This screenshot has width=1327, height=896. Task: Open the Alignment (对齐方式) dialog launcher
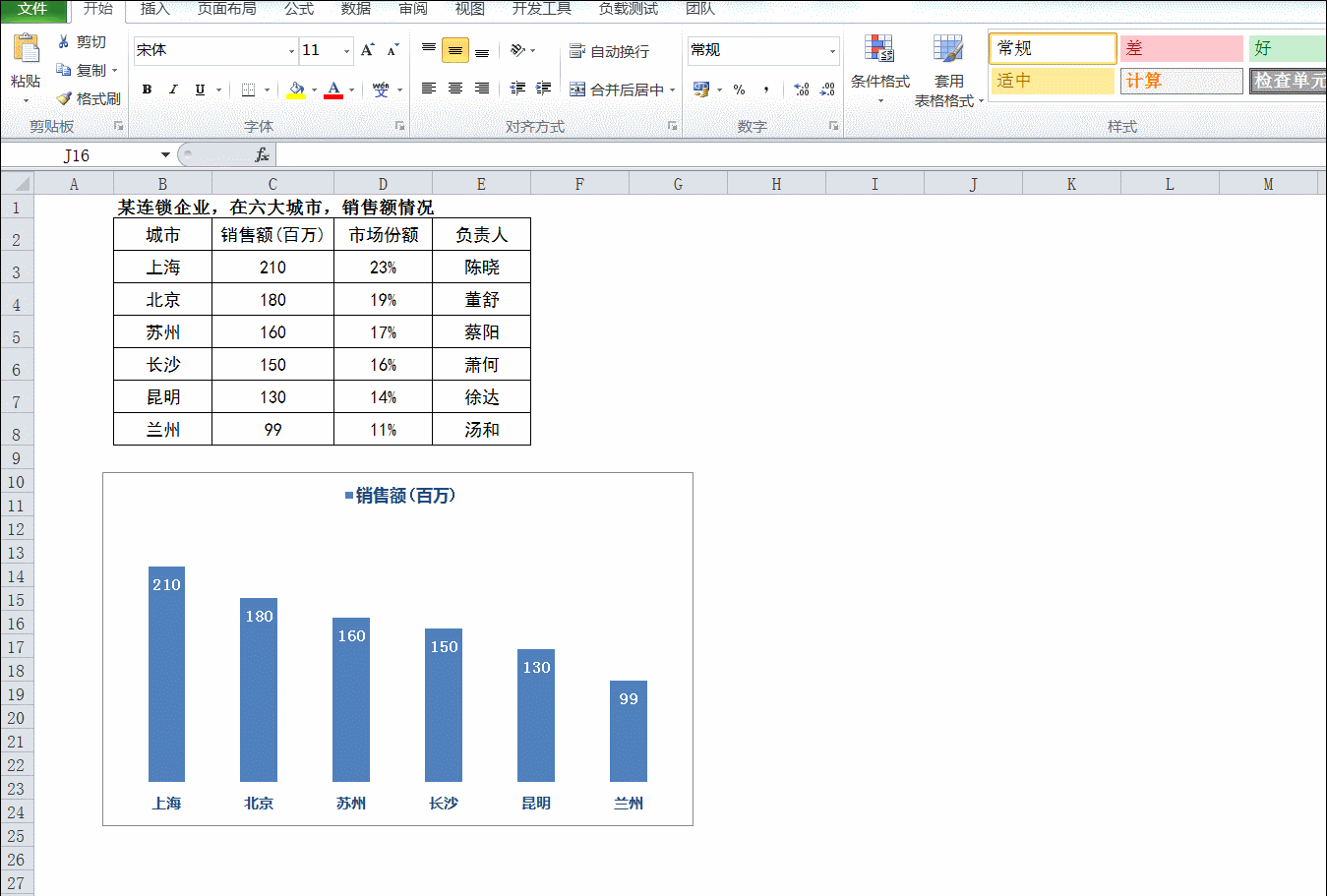click(673, 126)
